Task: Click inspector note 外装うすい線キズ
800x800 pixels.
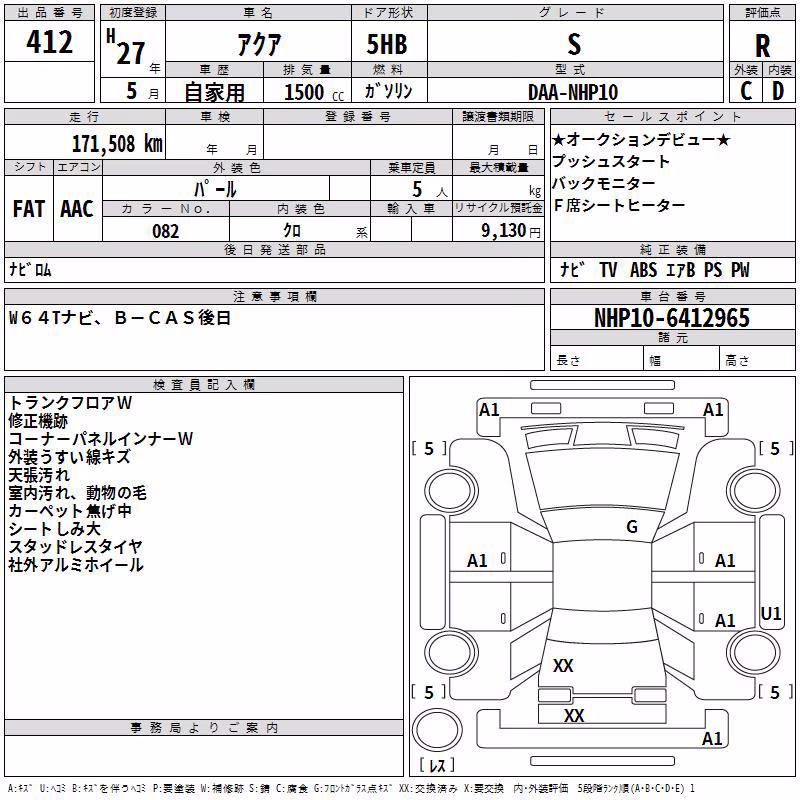Action: point(69,457)
